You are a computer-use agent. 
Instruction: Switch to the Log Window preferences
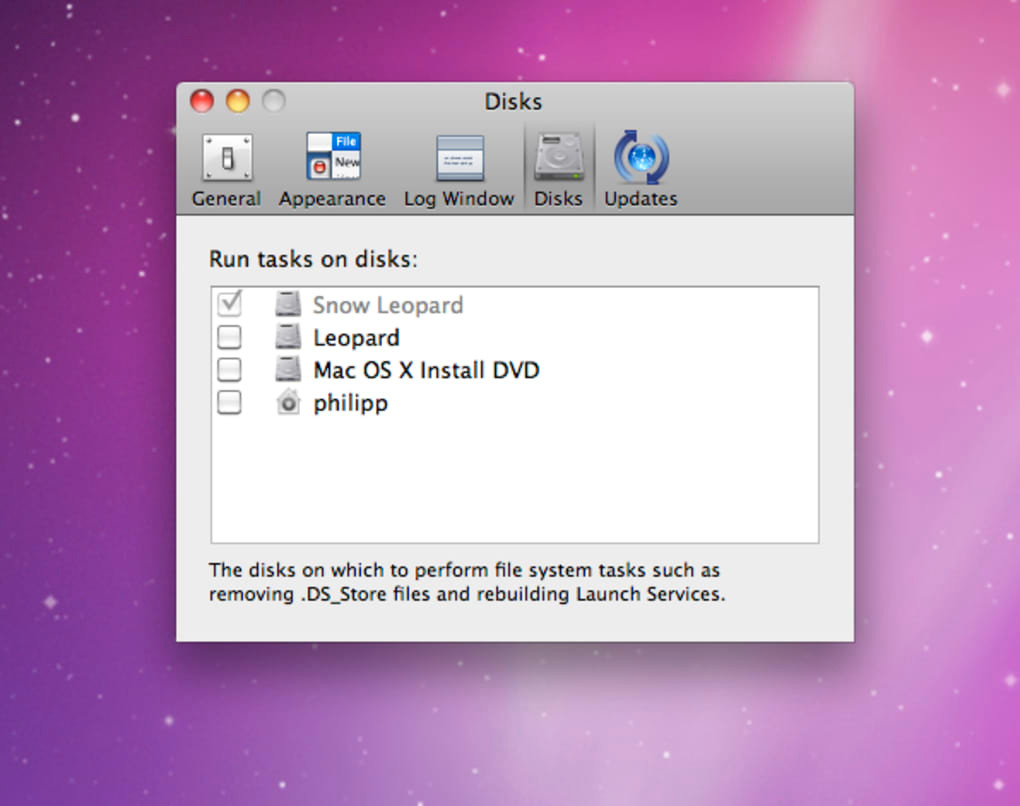coord(459,170)
